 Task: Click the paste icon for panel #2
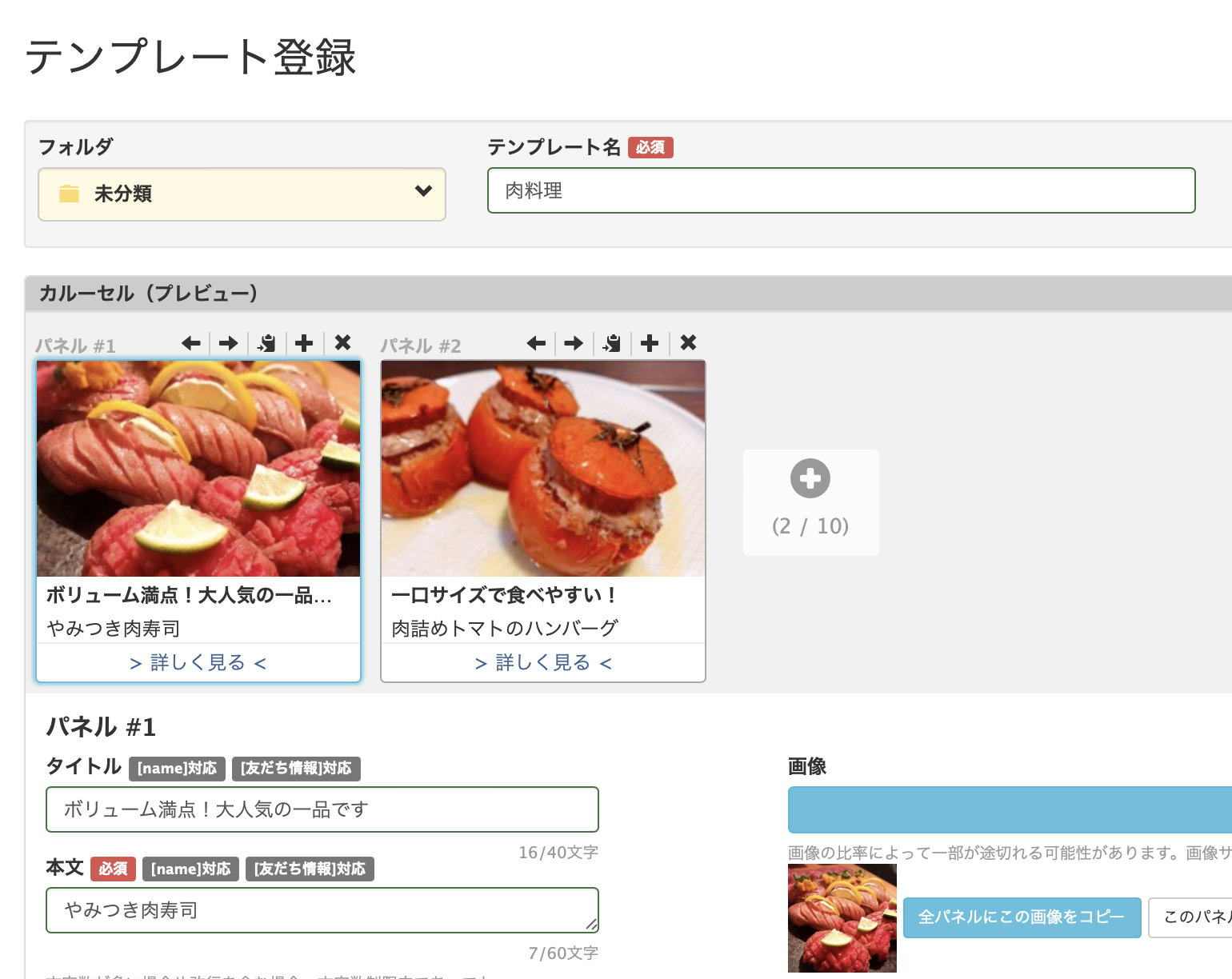click(612, 343)
